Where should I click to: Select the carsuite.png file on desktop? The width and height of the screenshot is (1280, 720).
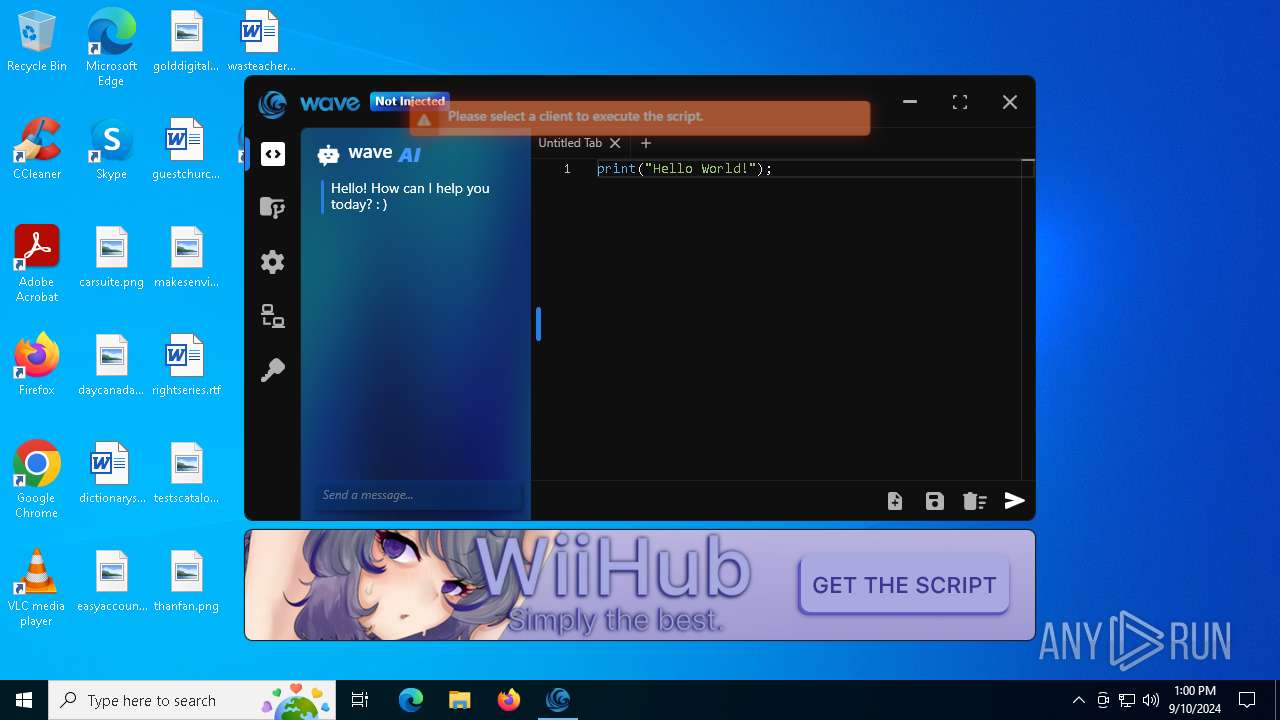[111, 258]
